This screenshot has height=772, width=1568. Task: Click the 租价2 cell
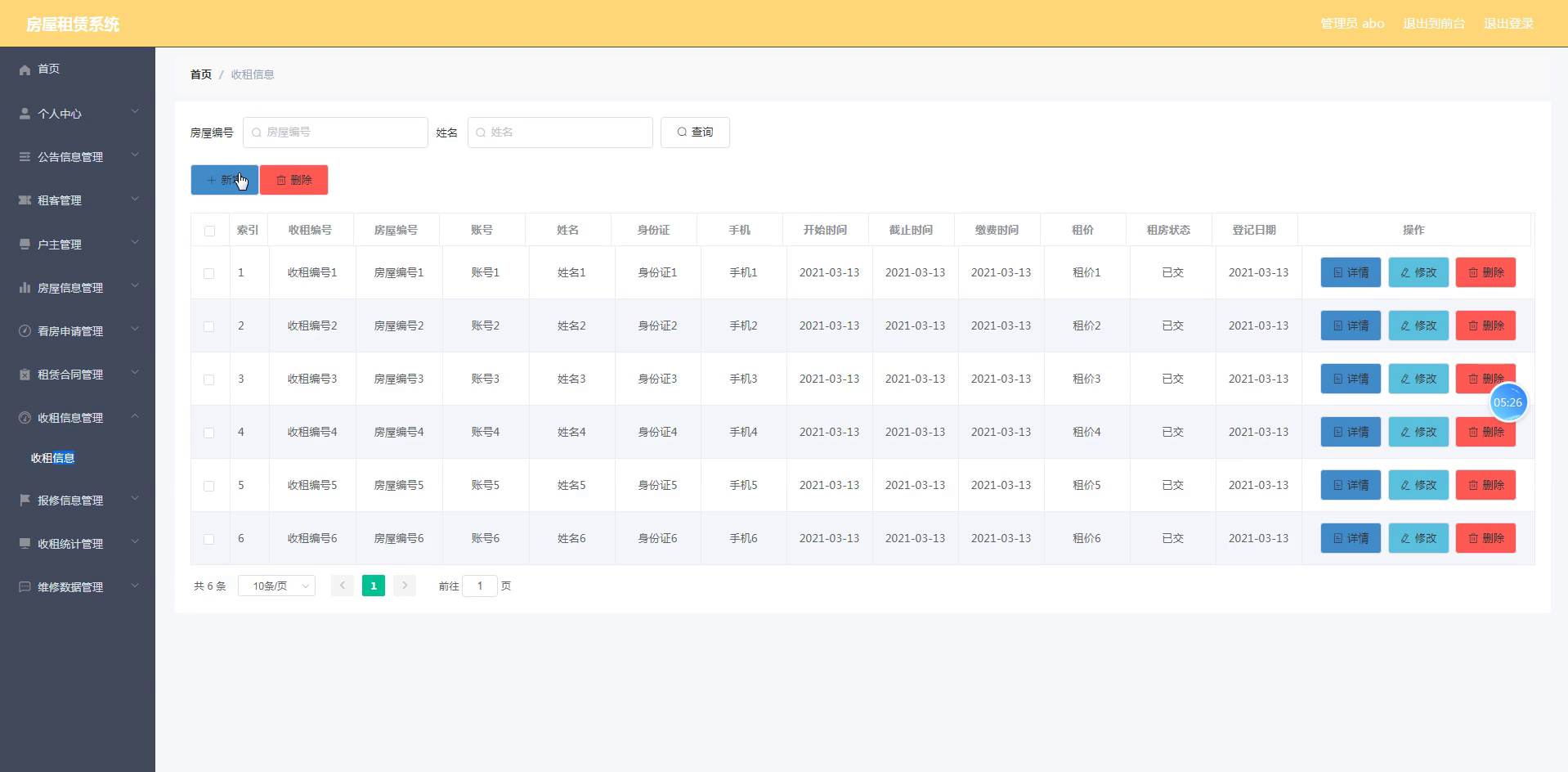click(x=1086, y=325)
